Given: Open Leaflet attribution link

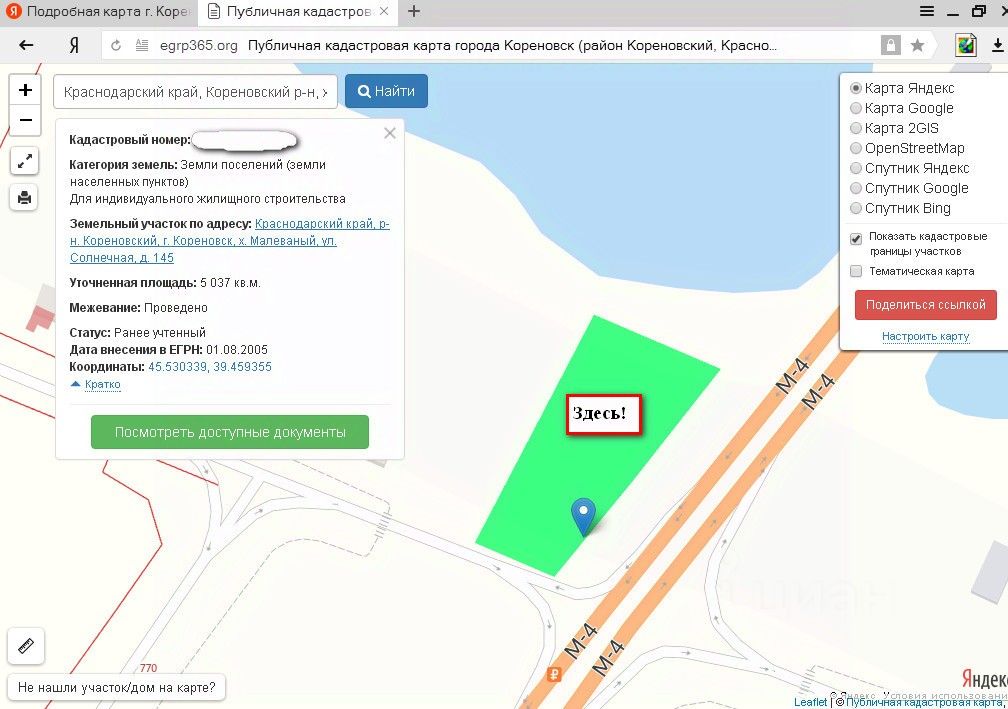Looking at the screenshot, I should point(810,702).
